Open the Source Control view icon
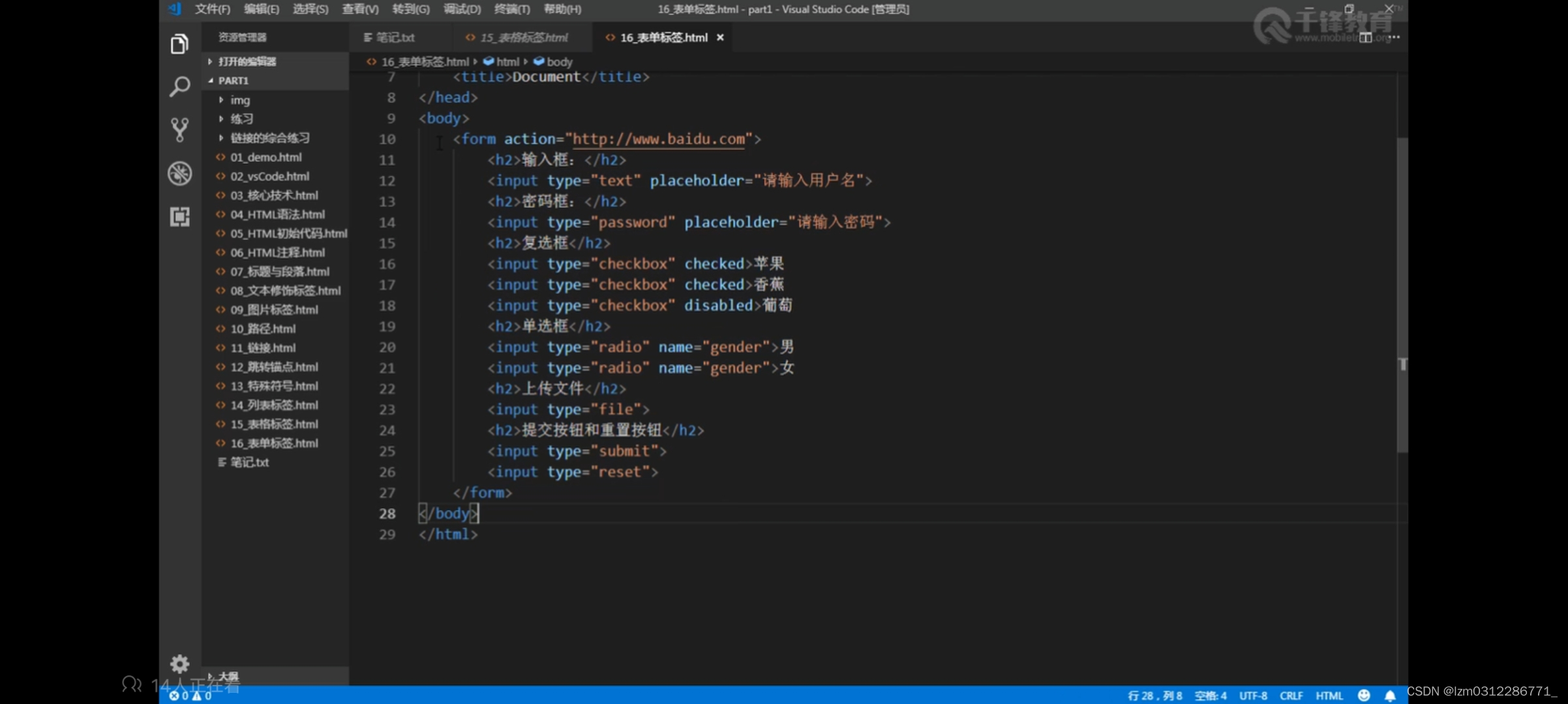1568x704 pixels. 179,130
